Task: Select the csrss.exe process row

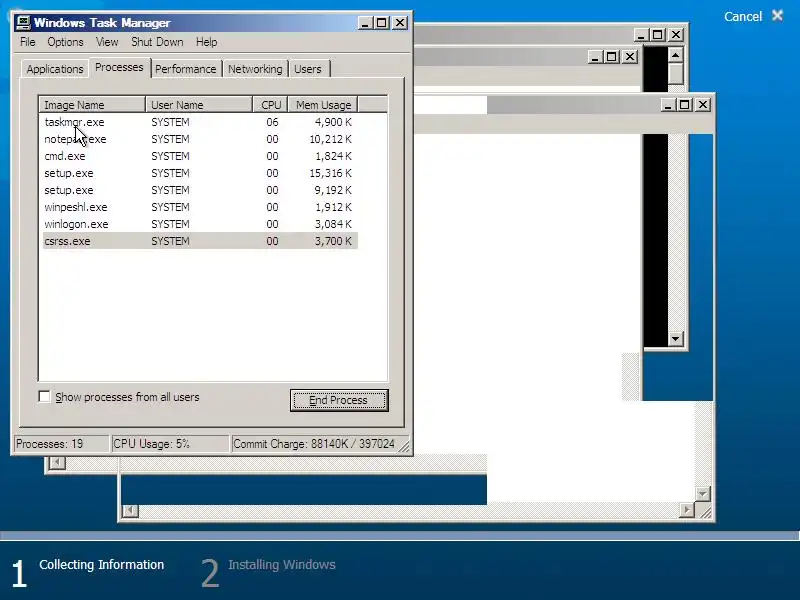Action: coord(200,241)
